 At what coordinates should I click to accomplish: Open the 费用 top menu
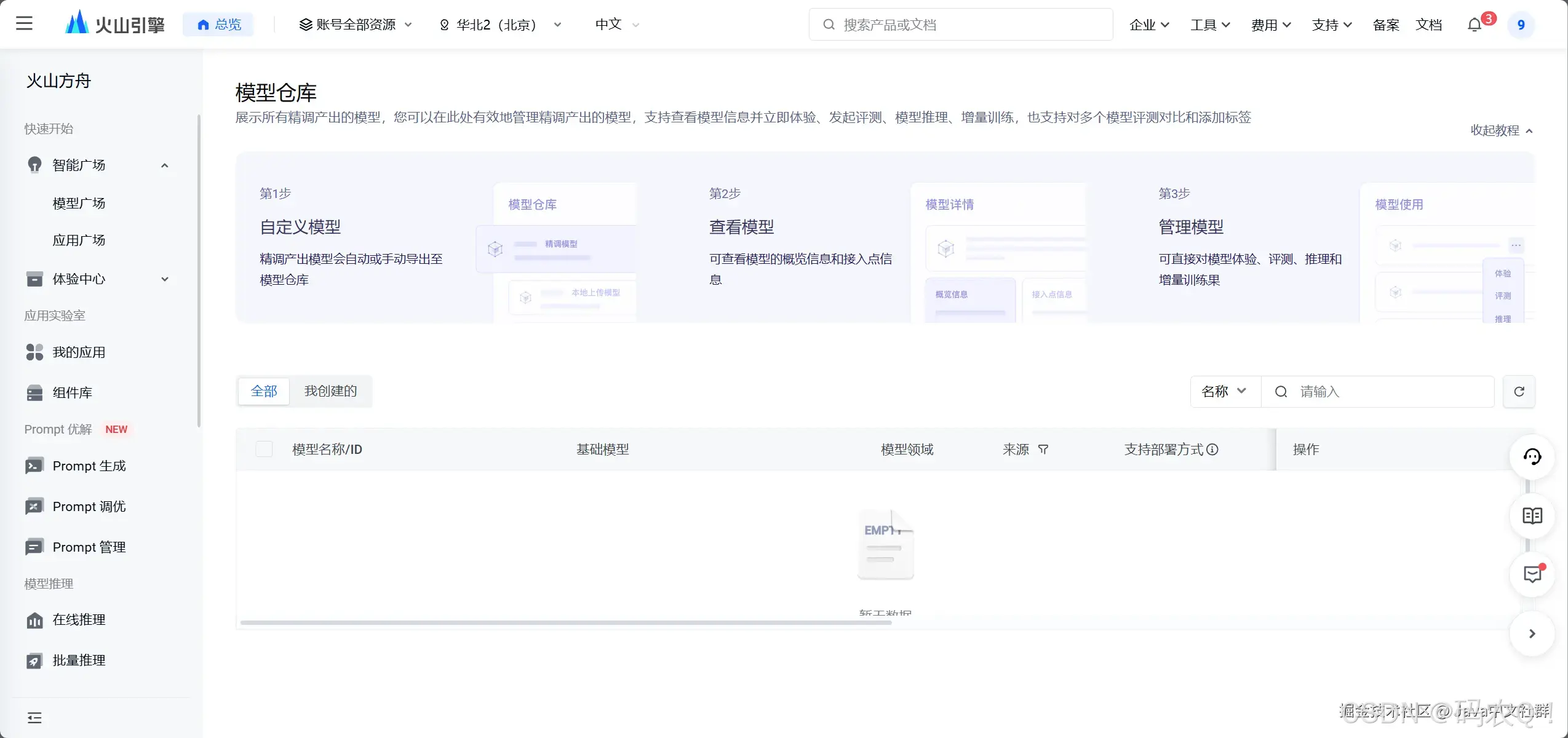pyautogui.click(x=1270, y=25)
